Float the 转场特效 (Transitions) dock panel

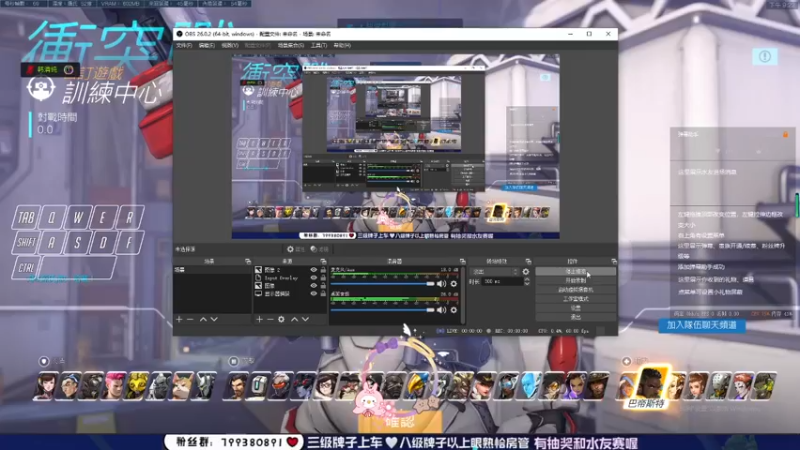pos(528,261)
